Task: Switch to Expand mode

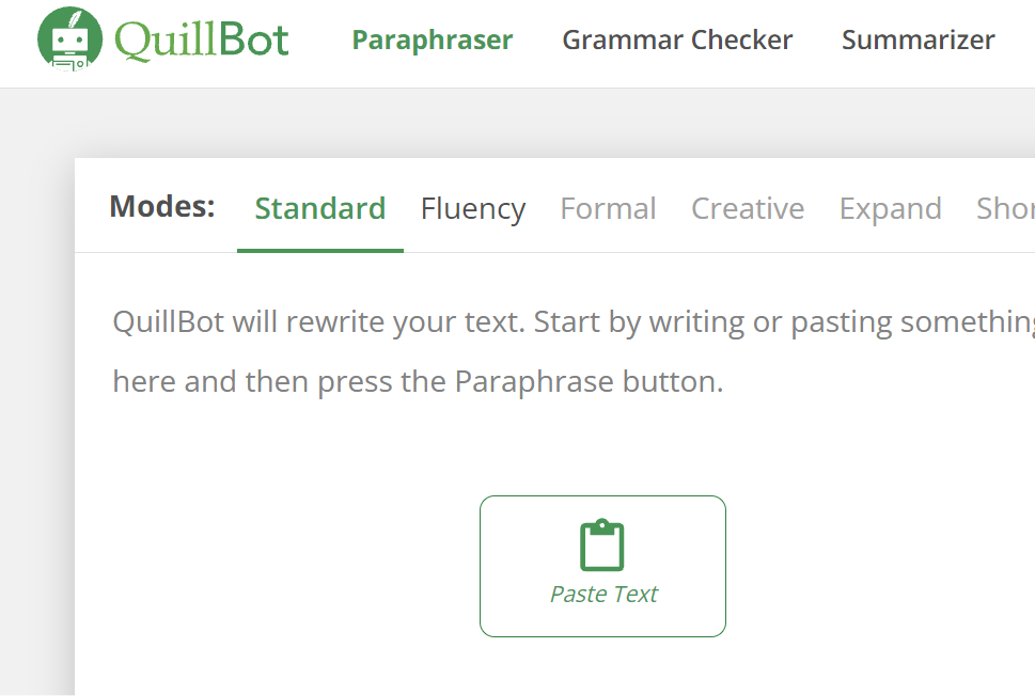Action: tap(890, 209)
